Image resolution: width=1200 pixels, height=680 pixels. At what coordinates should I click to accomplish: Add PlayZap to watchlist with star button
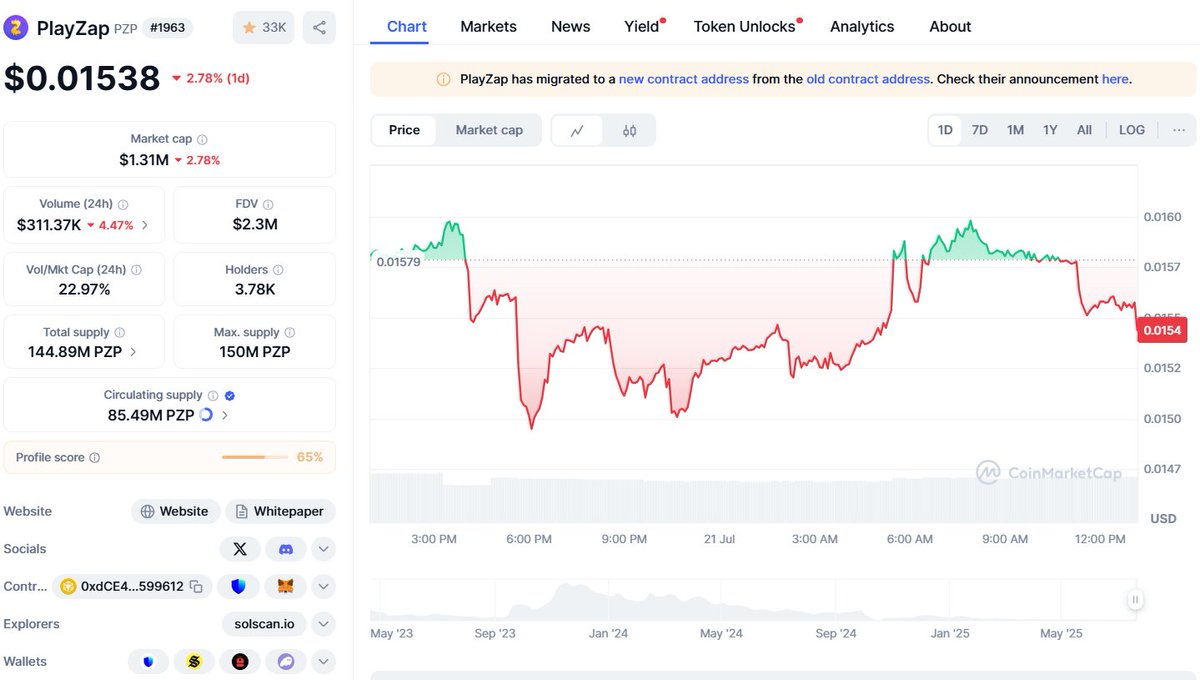click(264, 27)
